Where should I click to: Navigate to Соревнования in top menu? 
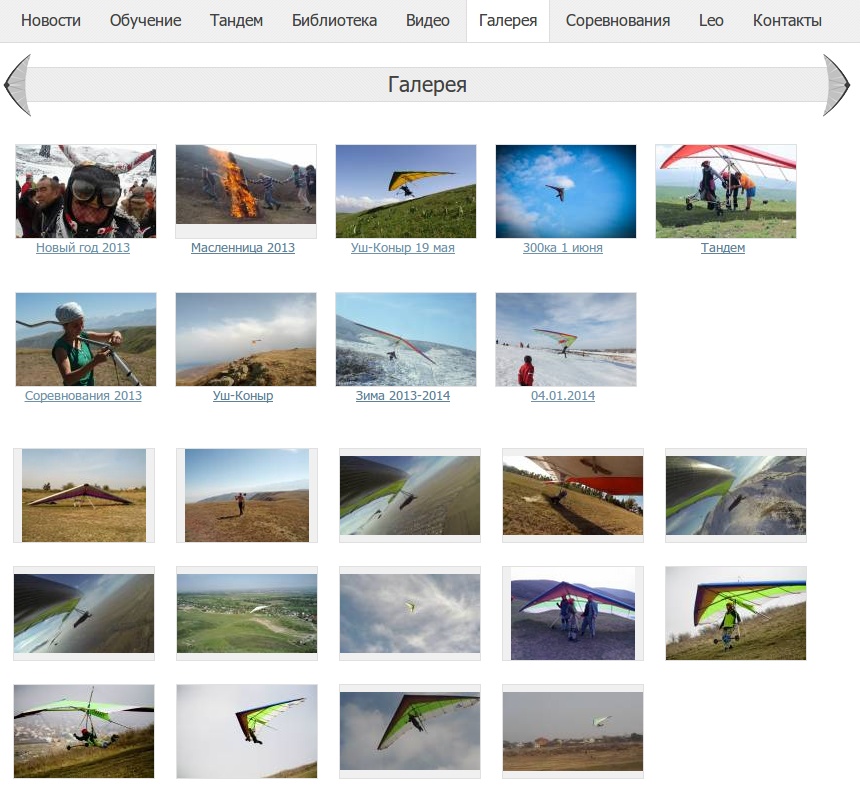617,20
